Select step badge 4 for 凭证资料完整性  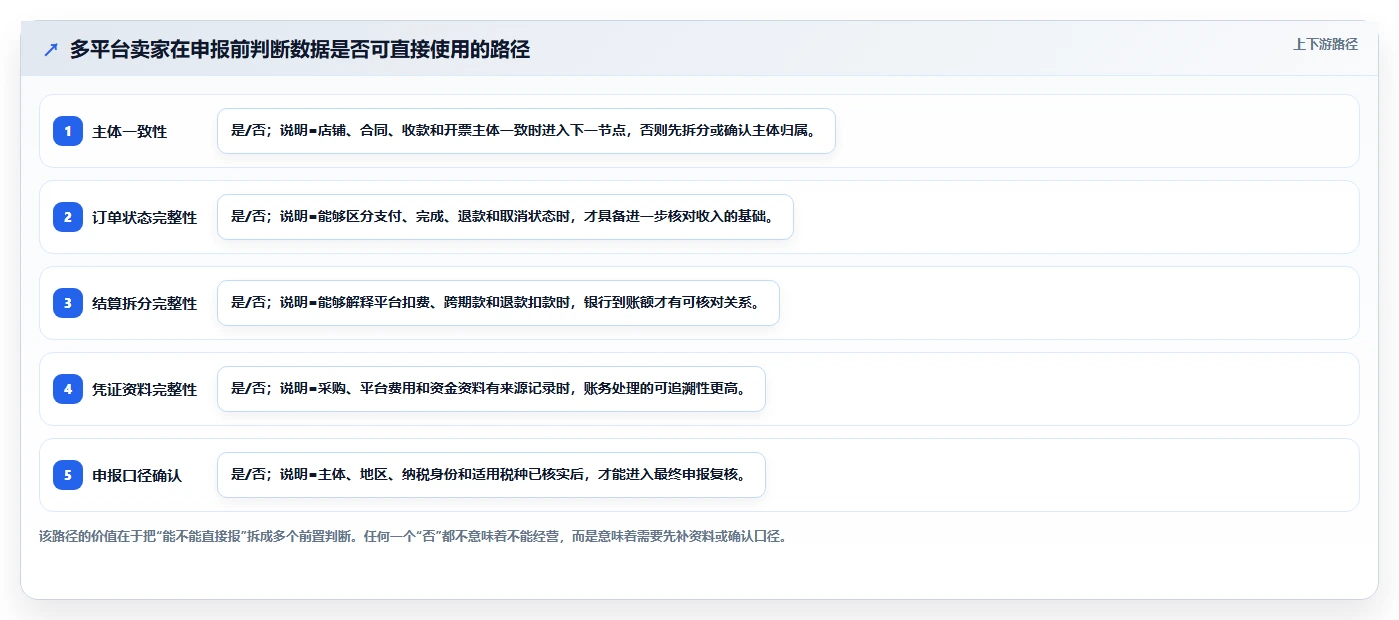point(68,389)
